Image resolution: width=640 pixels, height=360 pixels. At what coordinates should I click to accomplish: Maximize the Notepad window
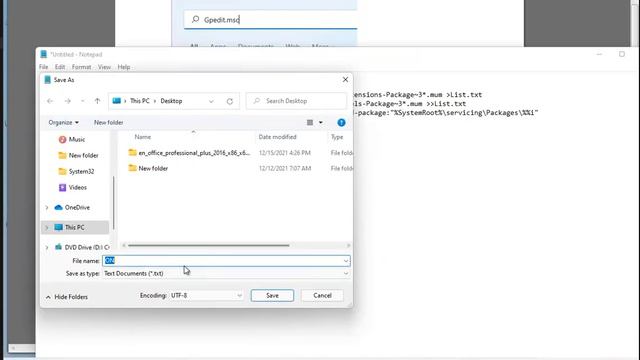[x=622, y=54]
